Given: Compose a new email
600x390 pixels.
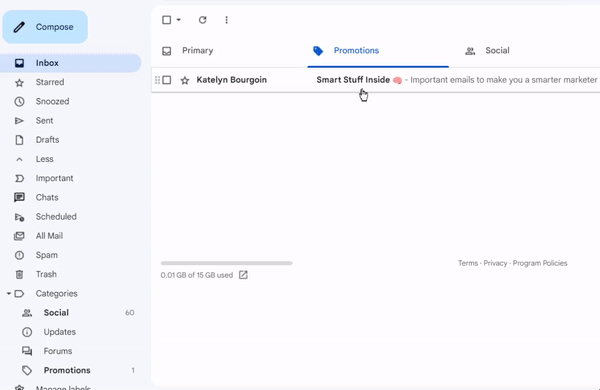Looking at the screenshot, I should click(45, 27).
